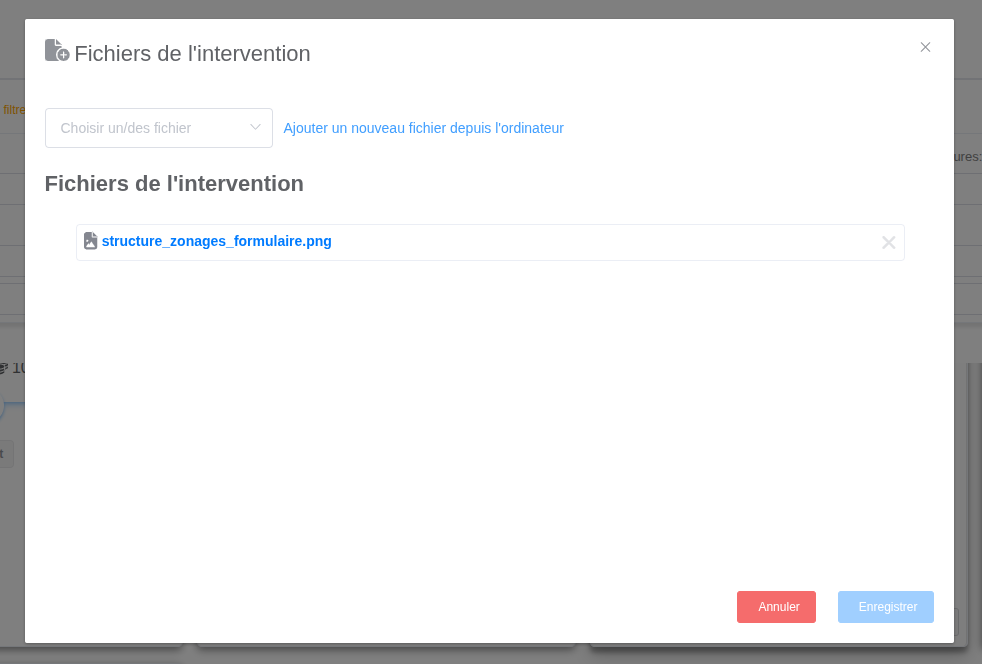Remove structure_zonages_formulaire.png using its X icon
The width and height of the screenshot is (982, 664).
888,242
